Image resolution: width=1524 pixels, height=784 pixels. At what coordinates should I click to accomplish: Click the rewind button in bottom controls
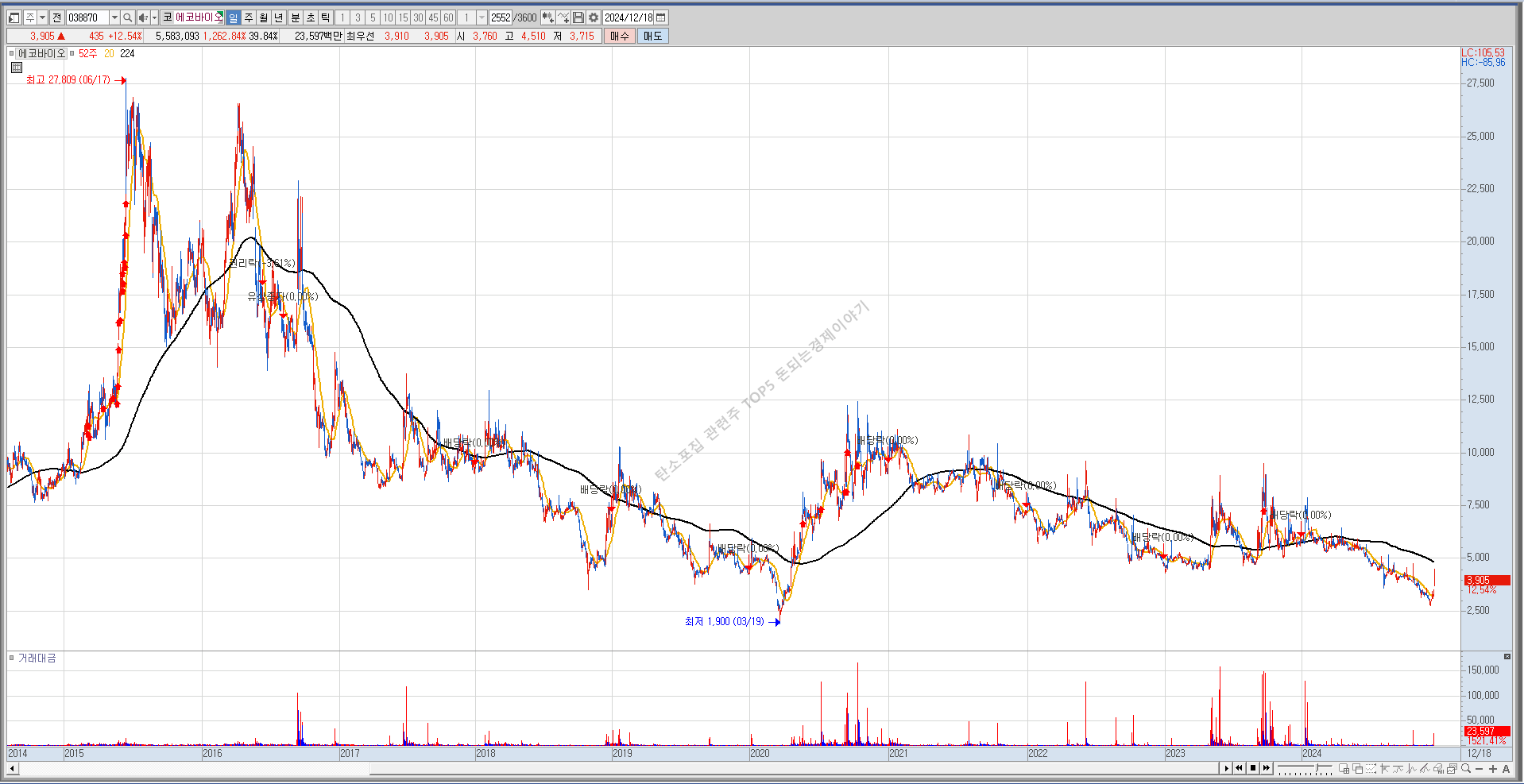[x=1239, y=768]
